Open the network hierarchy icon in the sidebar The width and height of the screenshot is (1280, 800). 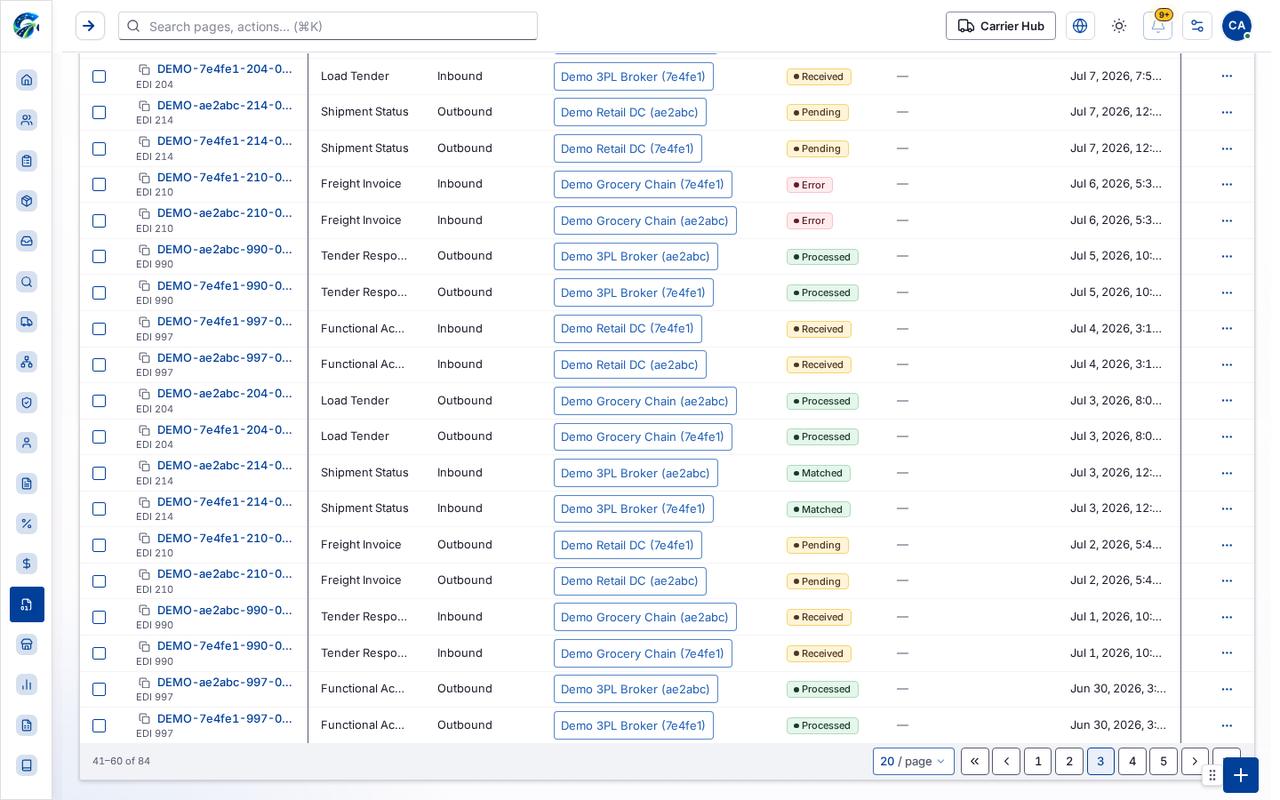point(27,362)
